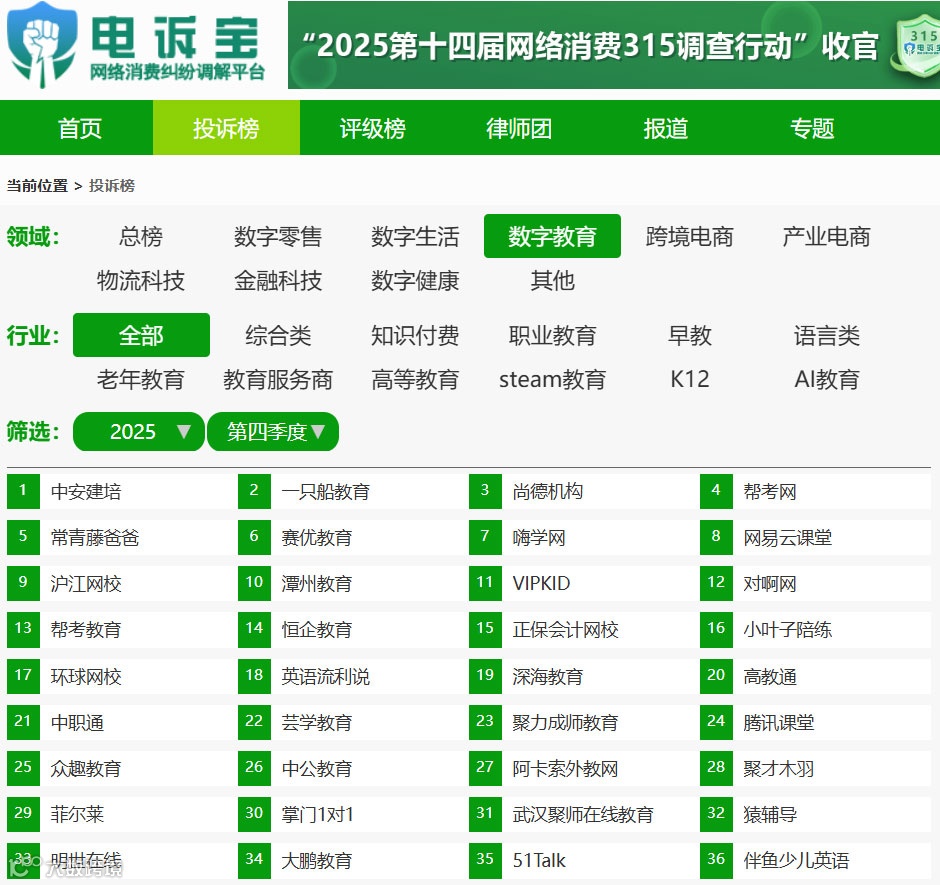The width and height of the screenshot is (940, 885).
Task: Open rank 6 entry 赛优教育
Action: pyautogui.click(x=317, y=538)
